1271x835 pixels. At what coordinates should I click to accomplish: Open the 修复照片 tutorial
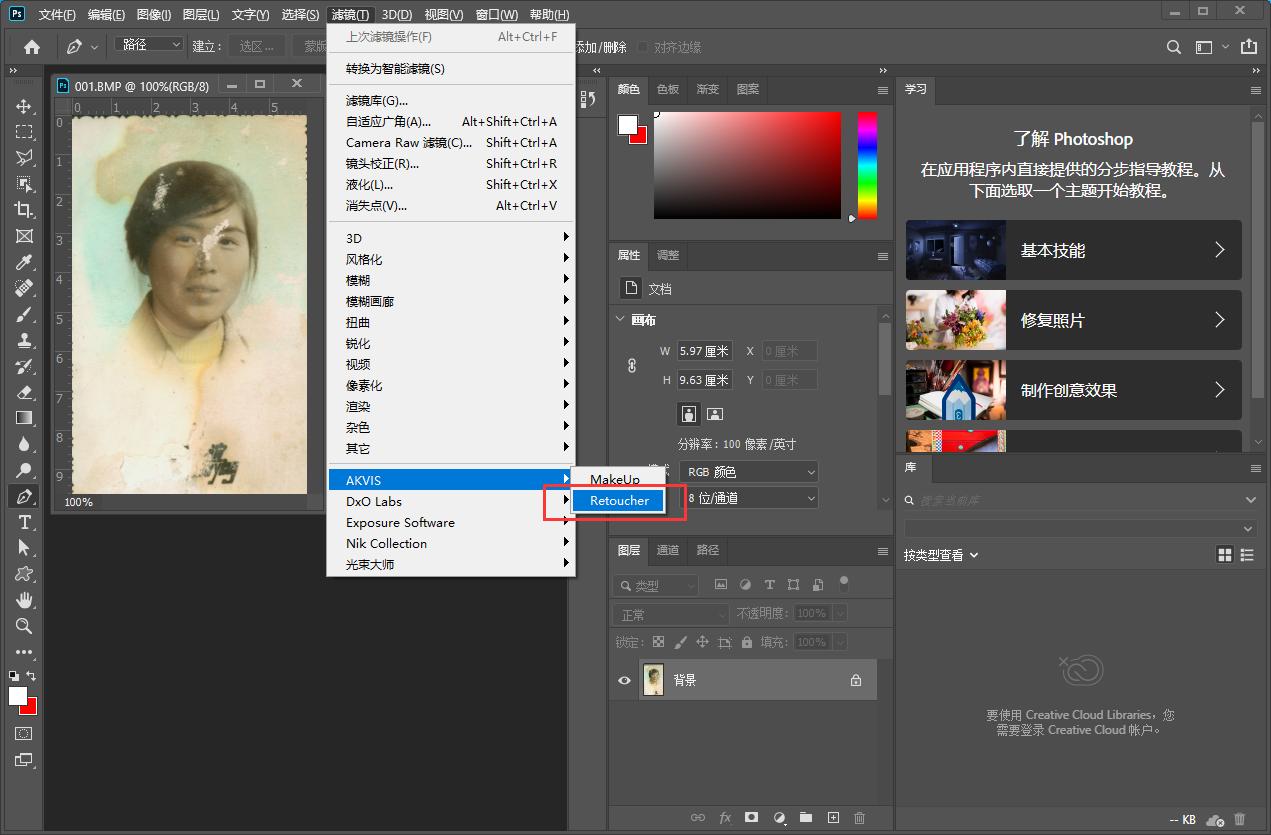coord(1073,320)
